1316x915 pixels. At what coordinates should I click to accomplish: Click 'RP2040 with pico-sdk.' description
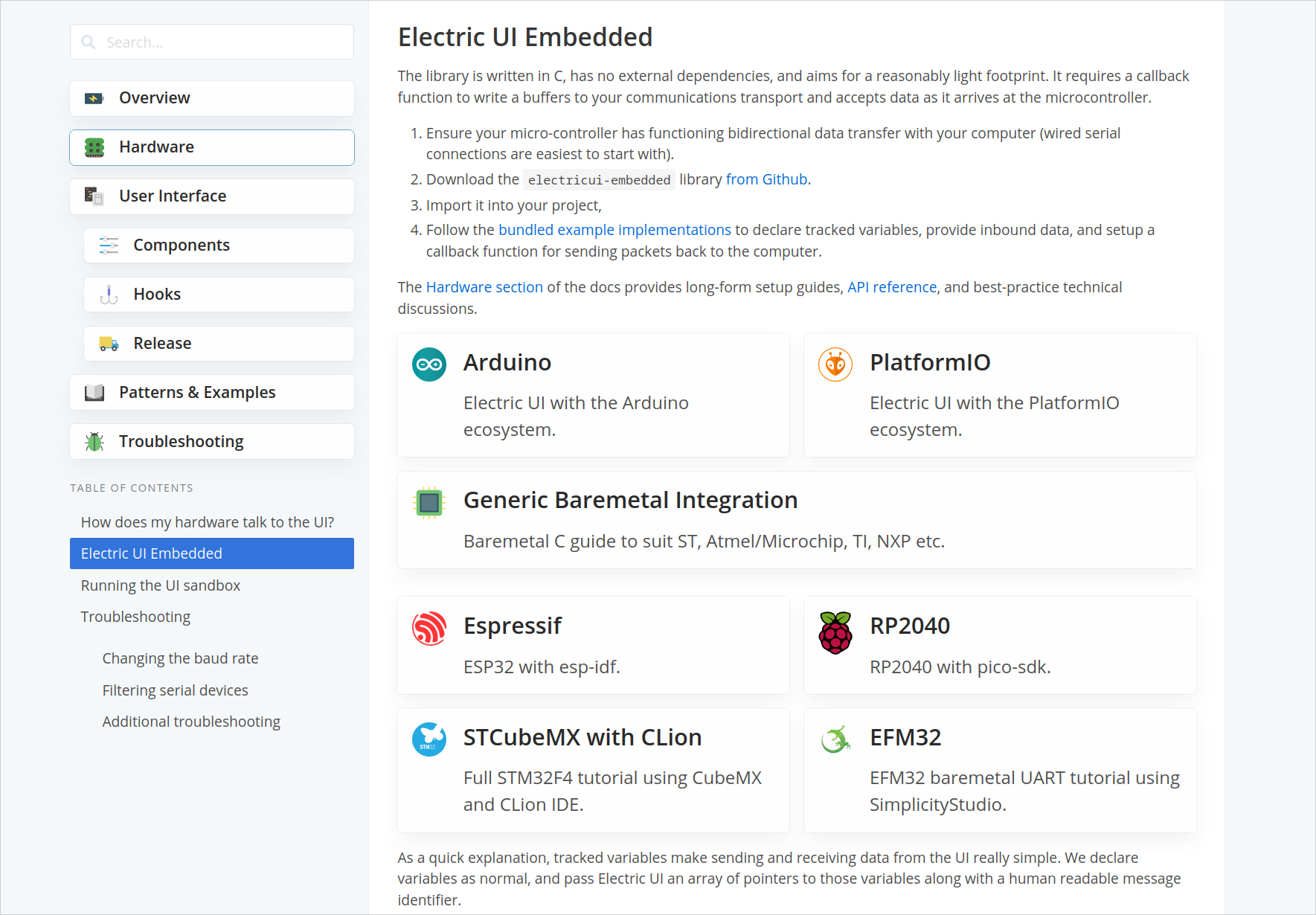(960, 667)
